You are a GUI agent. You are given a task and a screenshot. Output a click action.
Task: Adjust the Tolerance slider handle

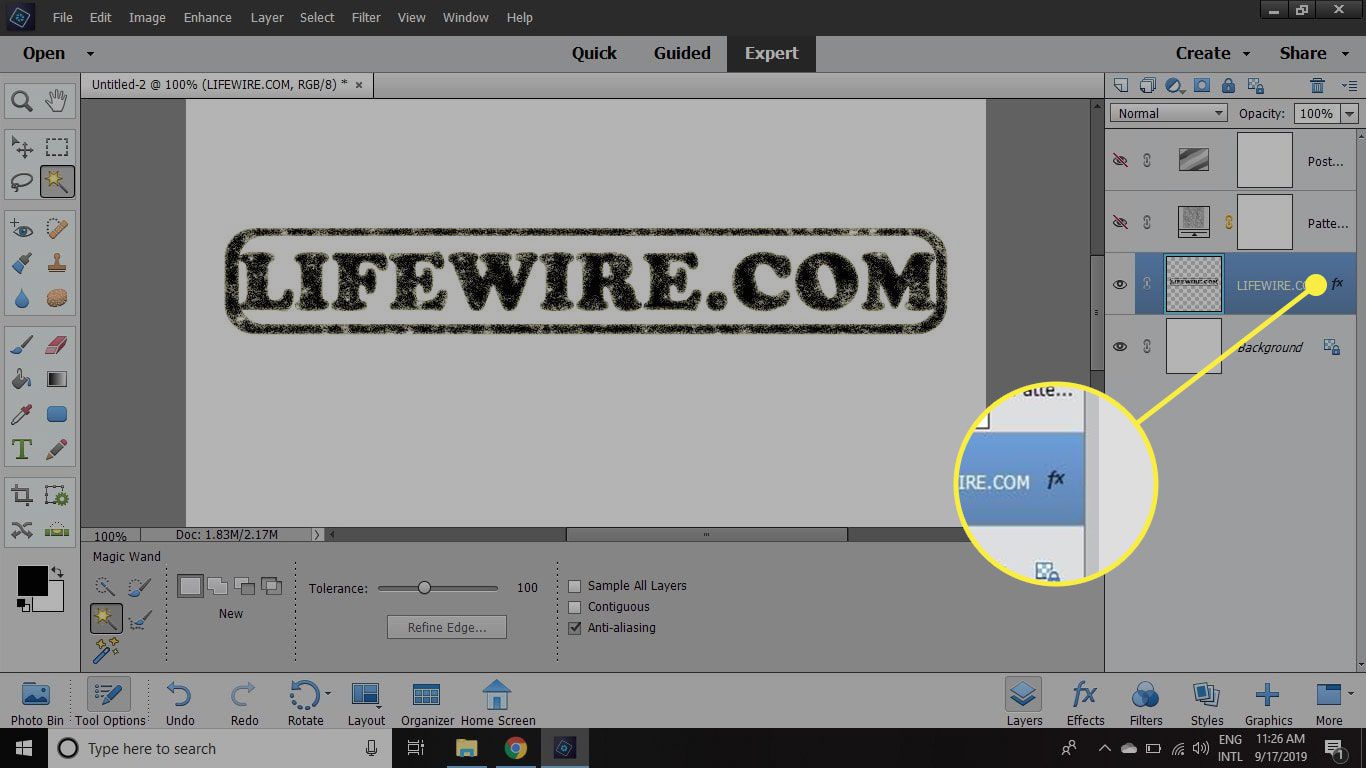[424, 587]
